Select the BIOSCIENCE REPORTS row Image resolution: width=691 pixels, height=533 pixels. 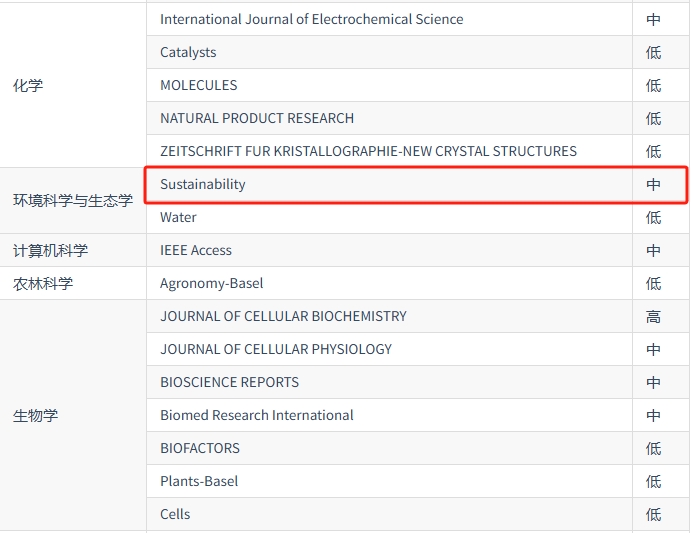point(229,382)
